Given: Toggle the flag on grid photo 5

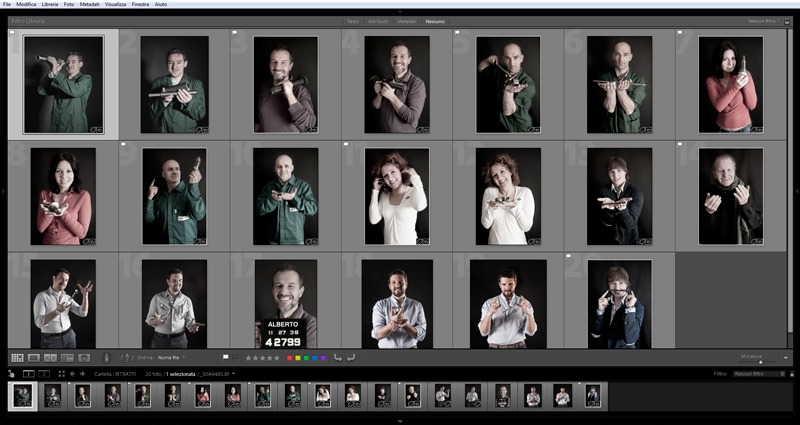Looking at the screenshot, I should (457, 32).
